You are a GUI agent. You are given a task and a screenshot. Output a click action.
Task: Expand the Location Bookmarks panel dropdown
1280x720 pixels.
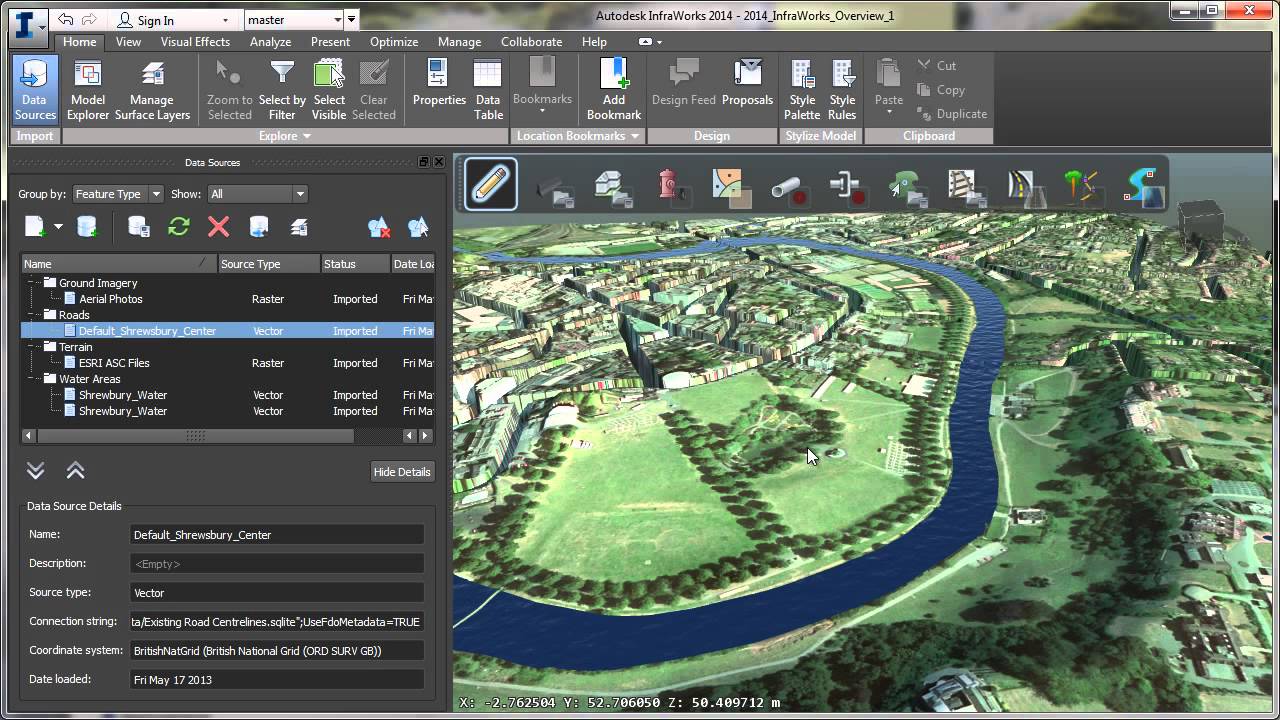[634, 136]
